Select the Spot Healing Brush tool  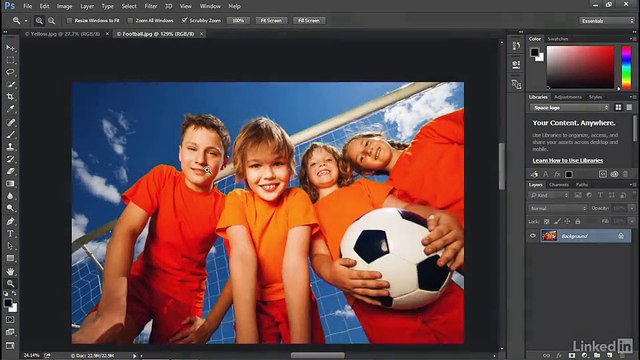click(10, 122)
